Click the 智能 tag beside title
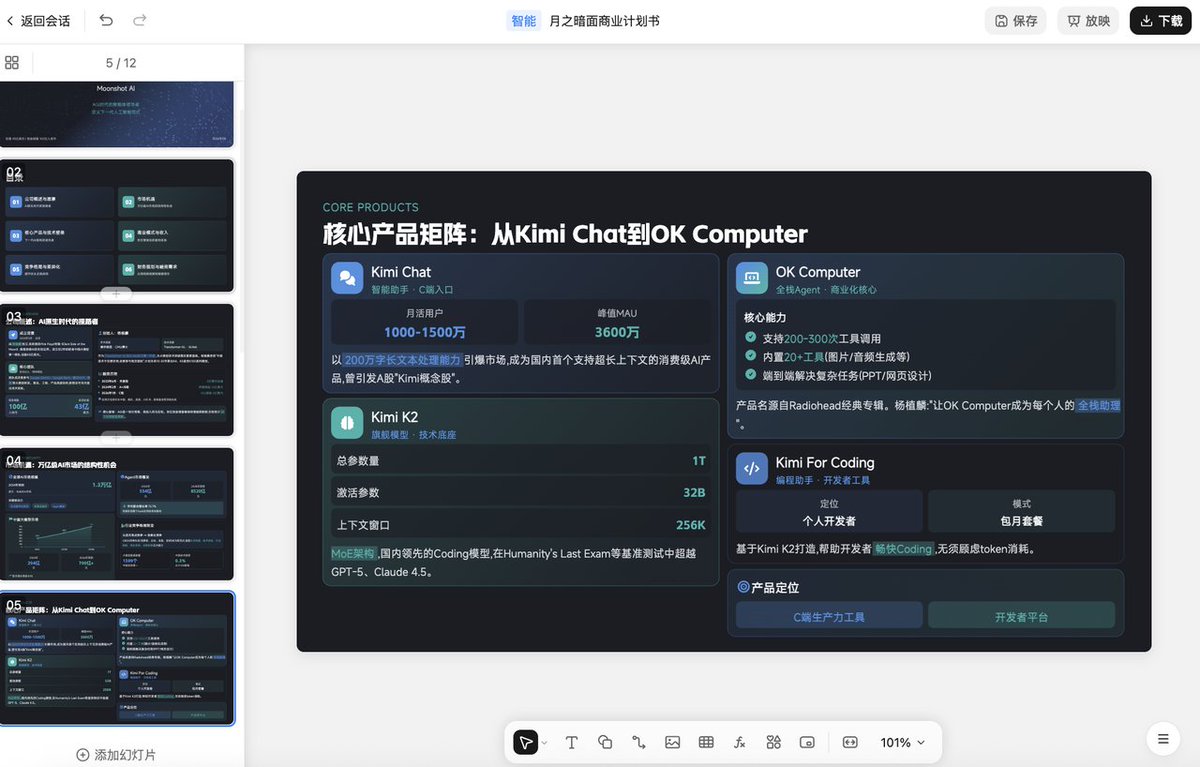Screen dimensions: 1200x767 coord(523,21)
